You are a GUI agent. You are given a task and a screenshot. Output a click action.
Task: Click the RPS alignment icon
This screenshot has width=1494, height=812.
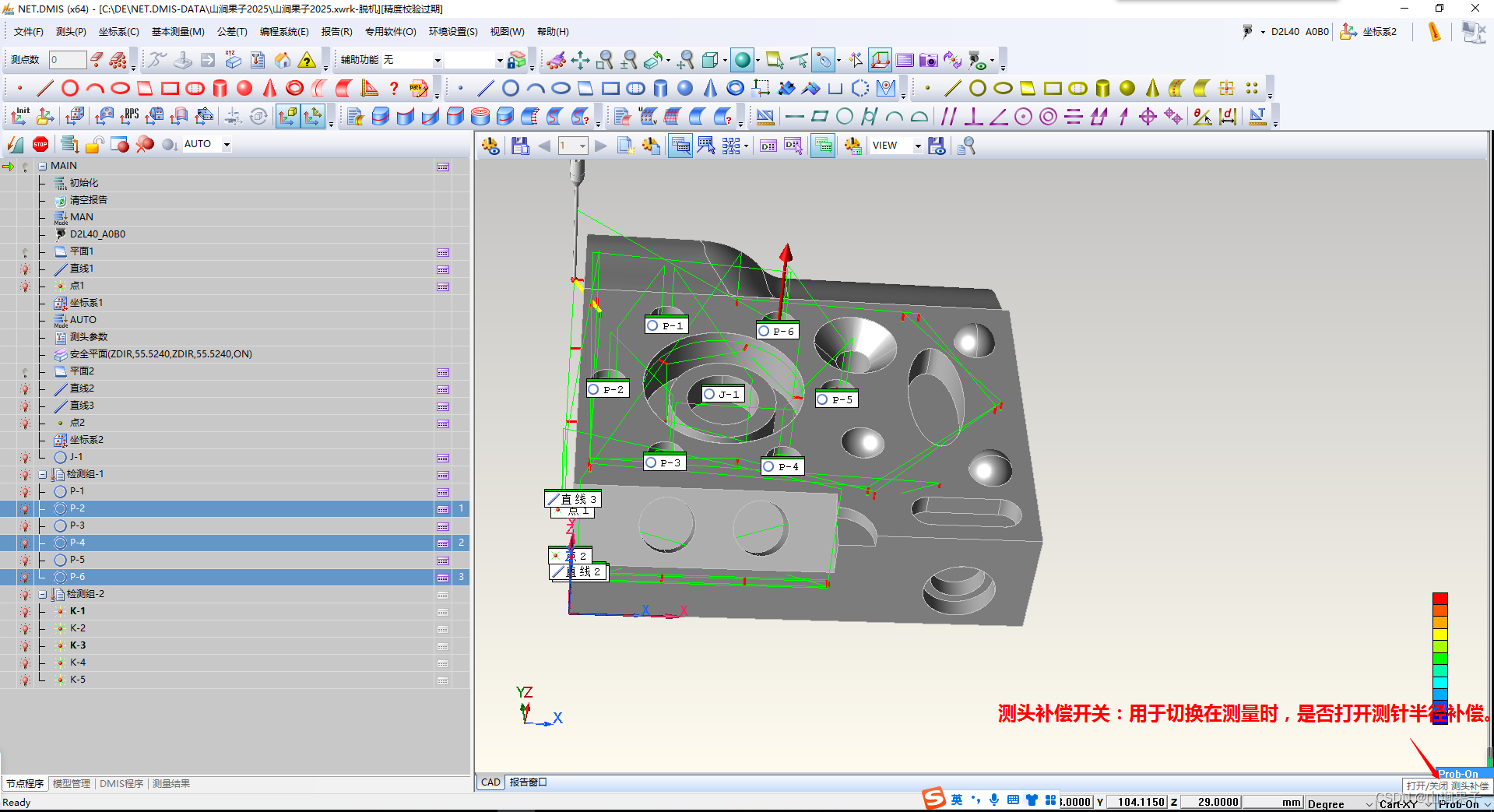[x=129, y=116]
